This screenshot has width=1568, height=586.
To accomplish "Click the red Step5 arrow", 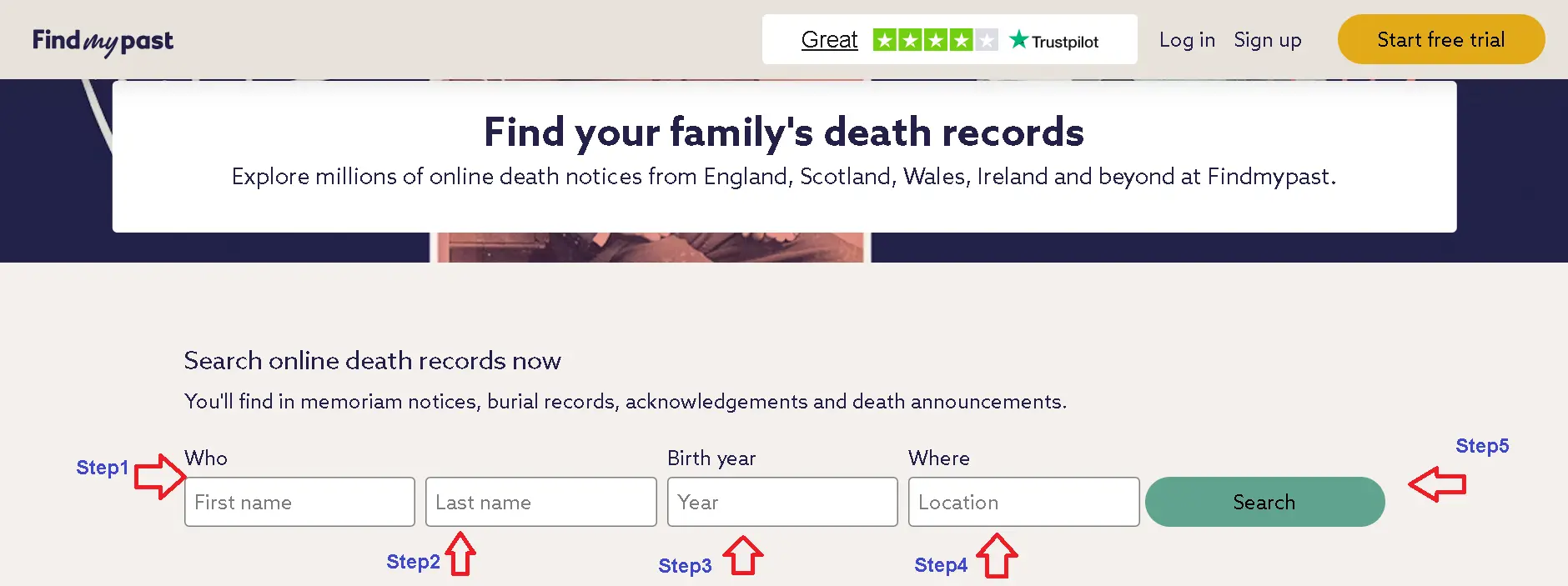I will [x=1436, y=484].
